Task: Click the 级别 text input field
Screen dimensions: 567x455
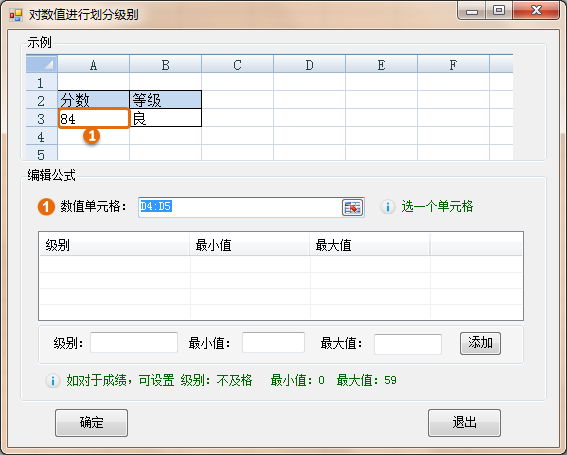Action: coord(134,343)
